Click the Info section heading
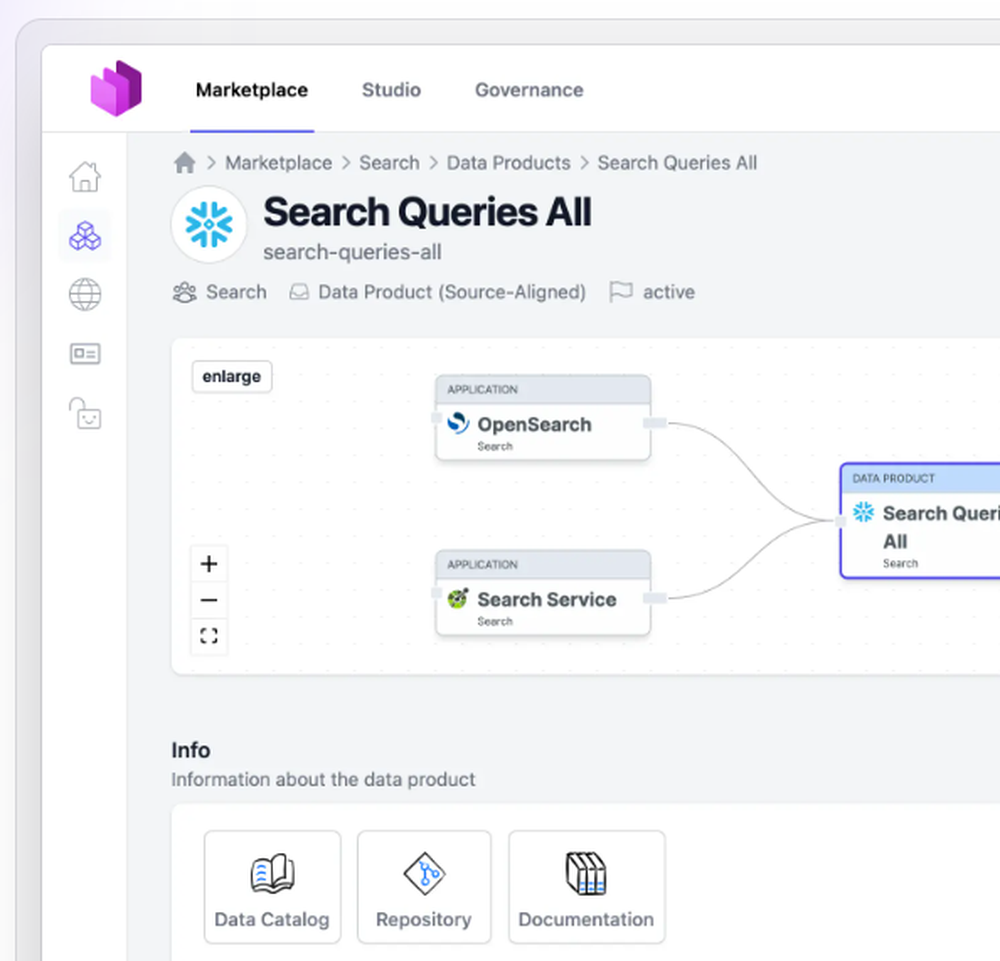Viewport: 1000px width, 961px height. (x=191, y=750)
